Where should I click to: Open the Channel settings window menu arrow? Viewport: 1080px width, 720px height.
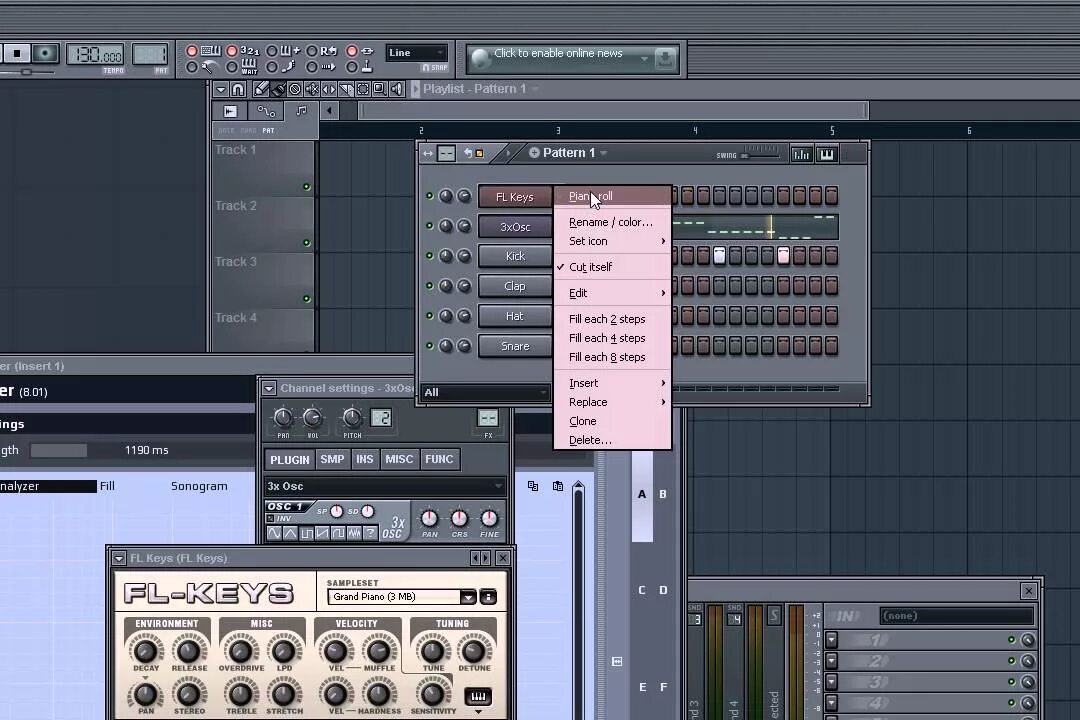tap(269, 388)
